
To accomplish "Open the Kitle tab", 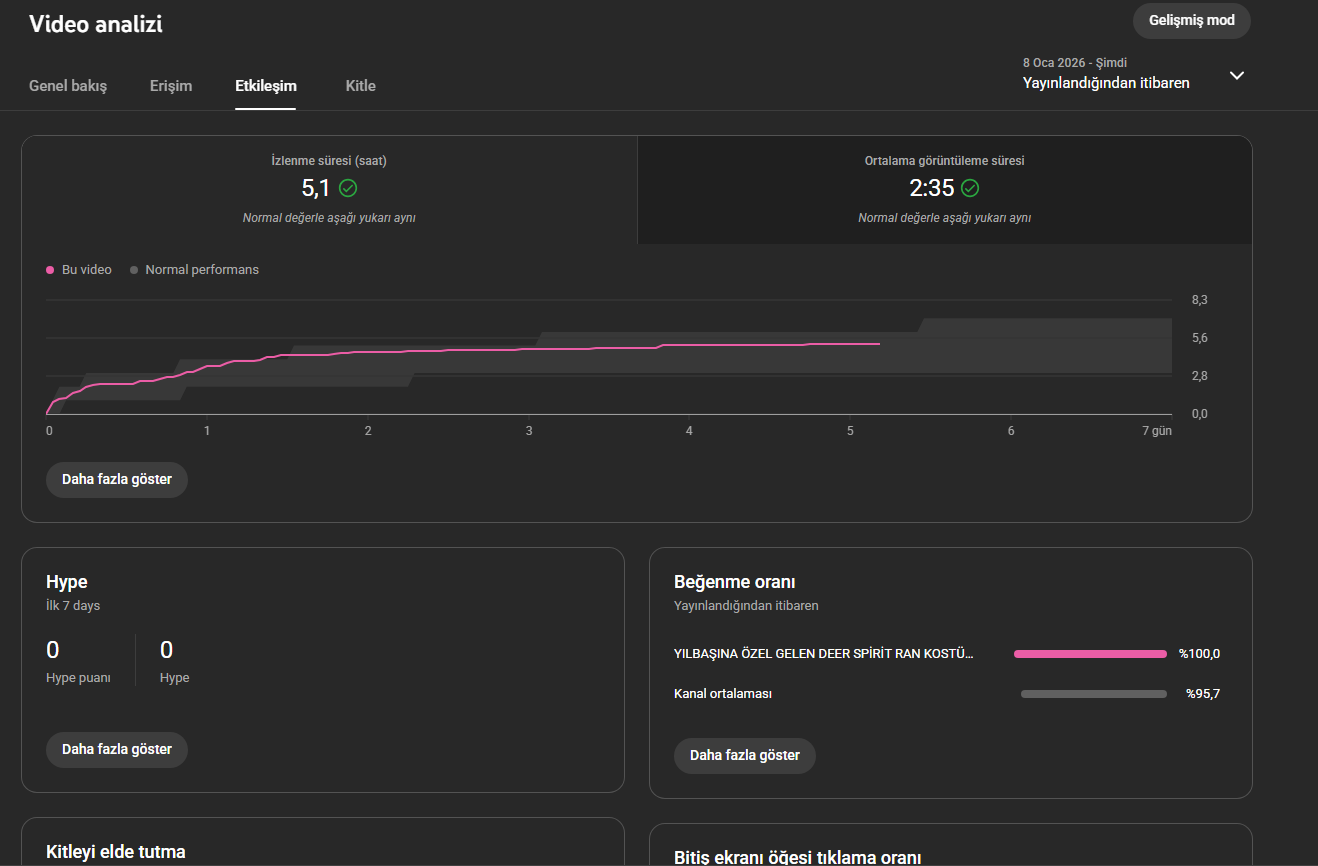I will pyautogui.click(x=361, y=86).
